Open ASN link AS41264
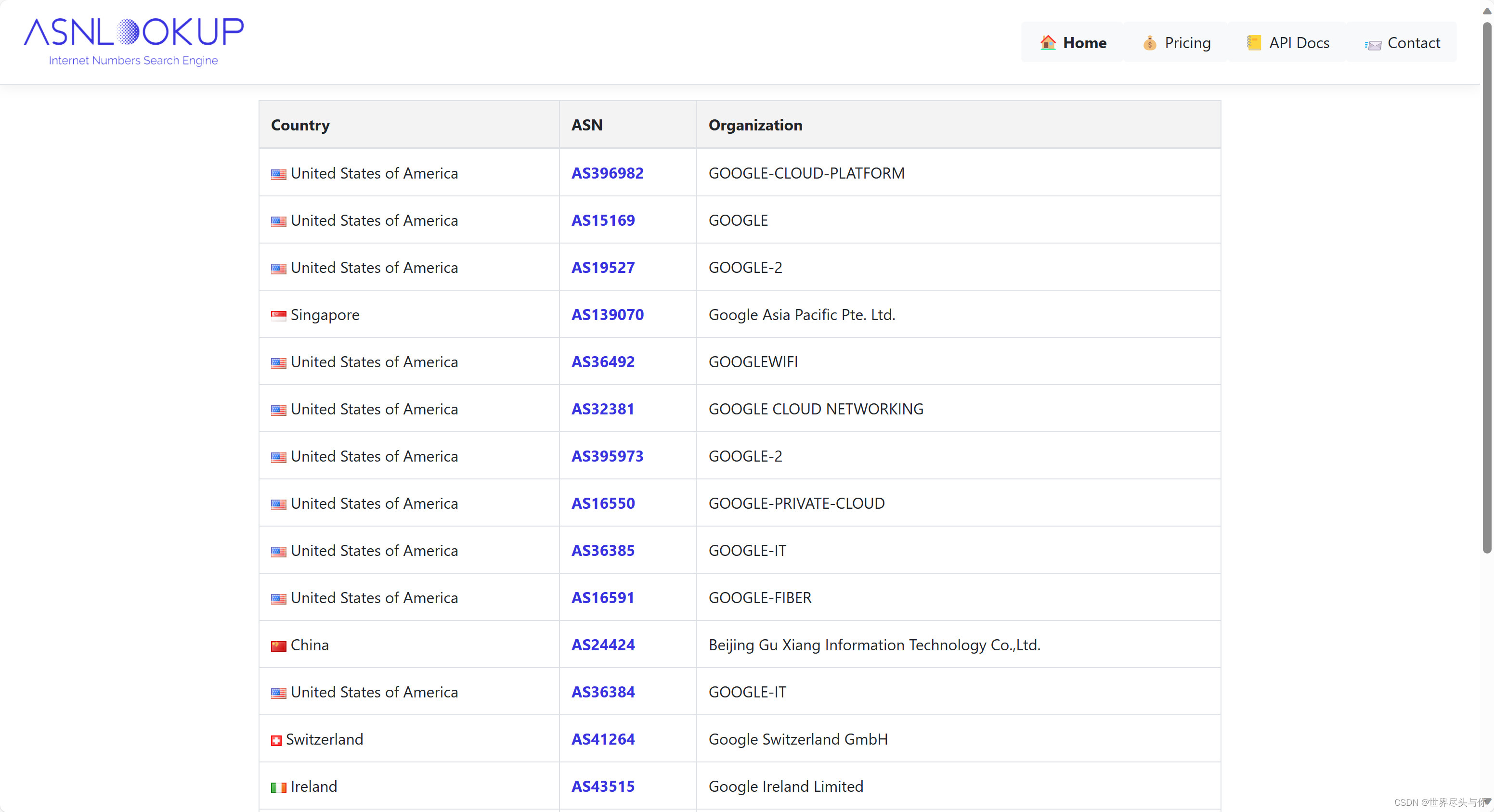This screenshot has width=1494, height=812. (603, 739)
